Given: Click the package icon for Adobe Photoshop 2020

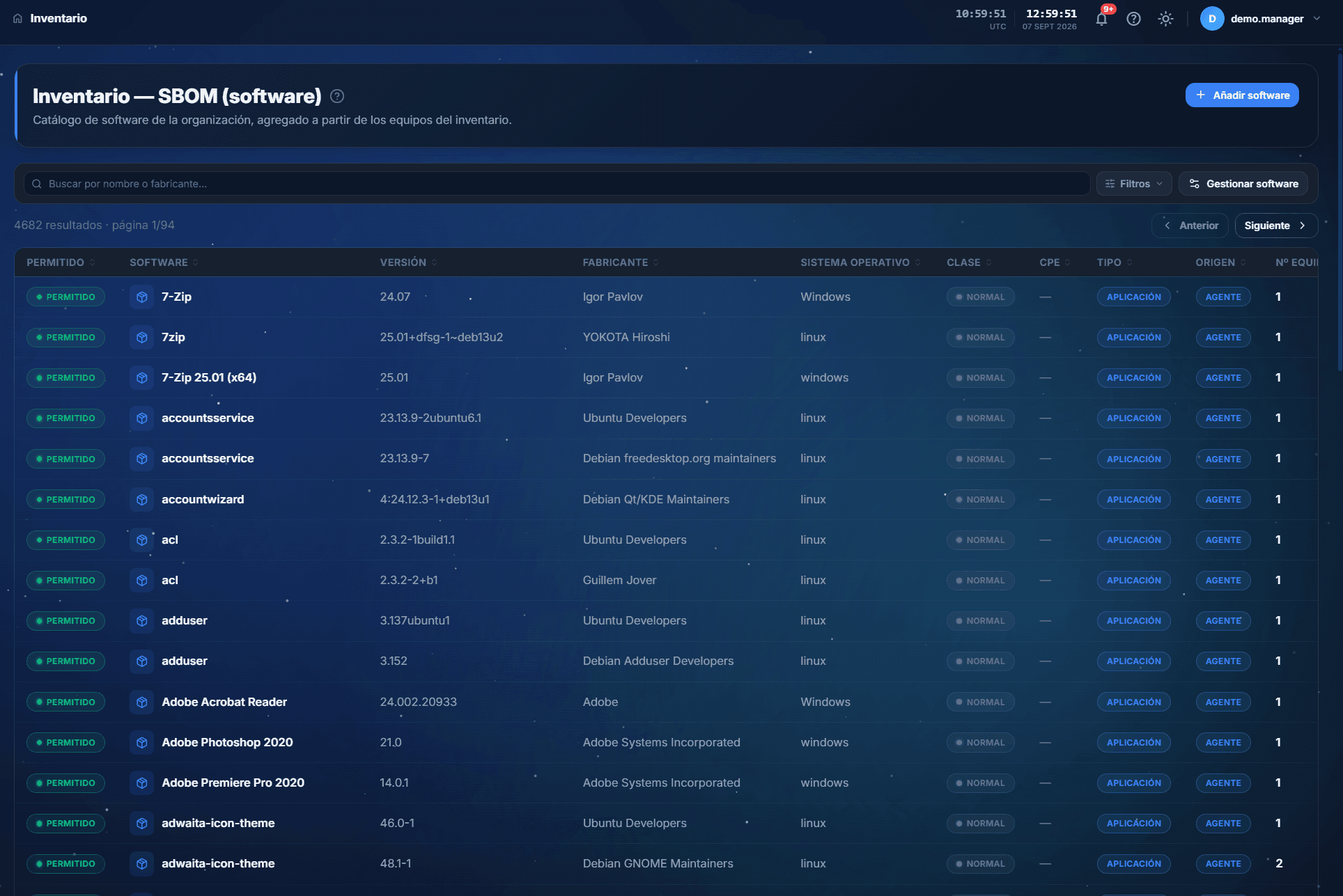Looking at the screenshot, I should [142, 742].
